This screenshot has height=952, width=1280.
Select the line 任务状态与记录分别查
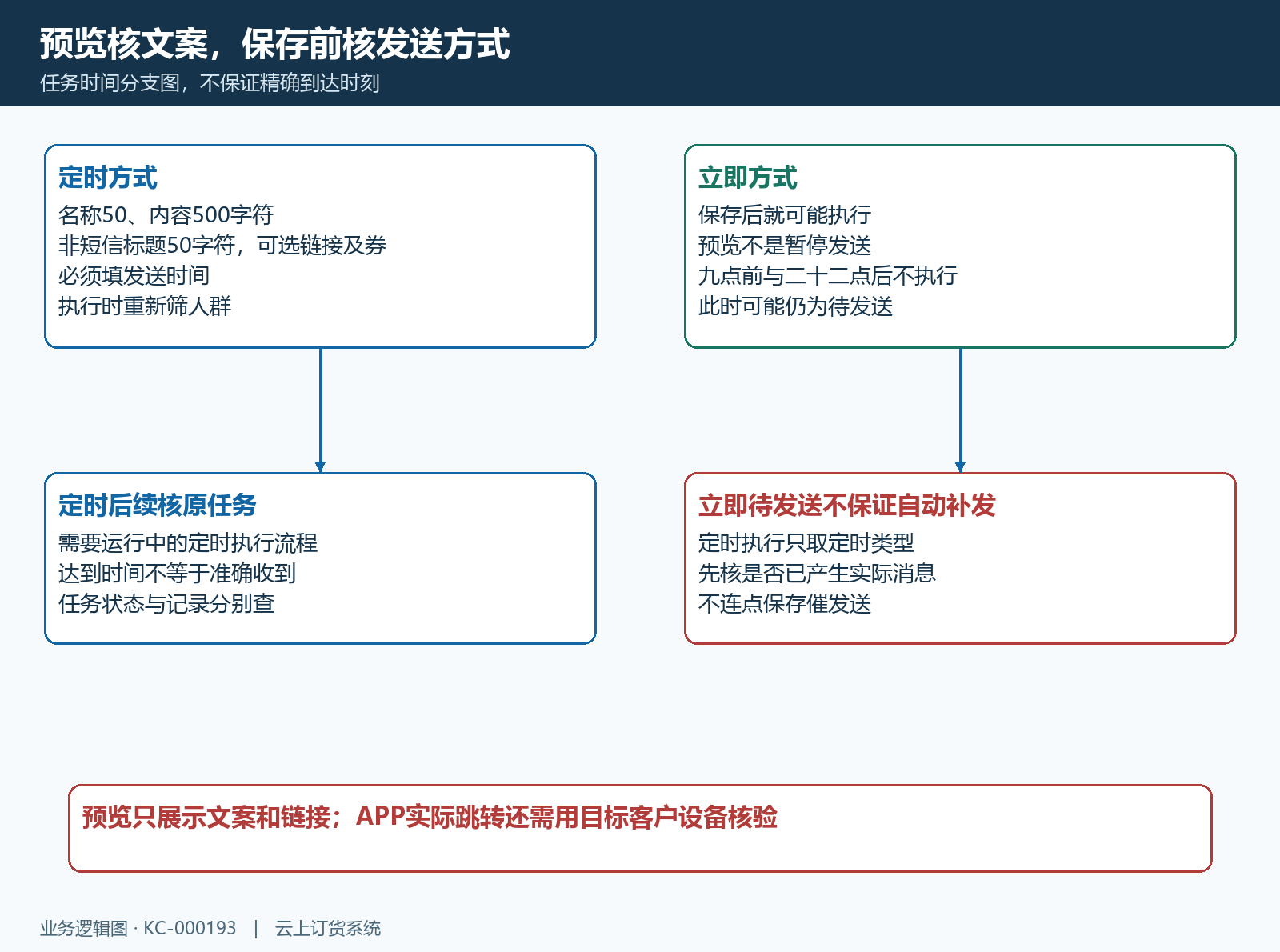point(166,603)
